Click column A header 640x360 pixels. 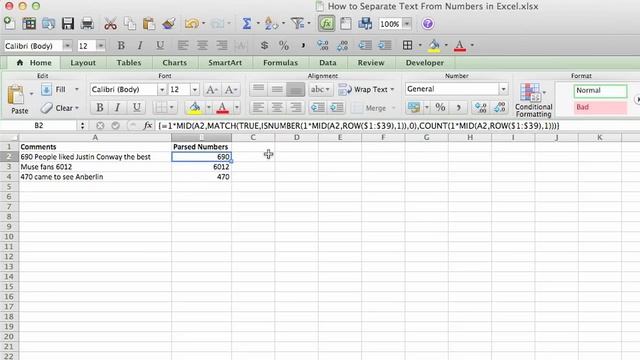coord(95,138)
